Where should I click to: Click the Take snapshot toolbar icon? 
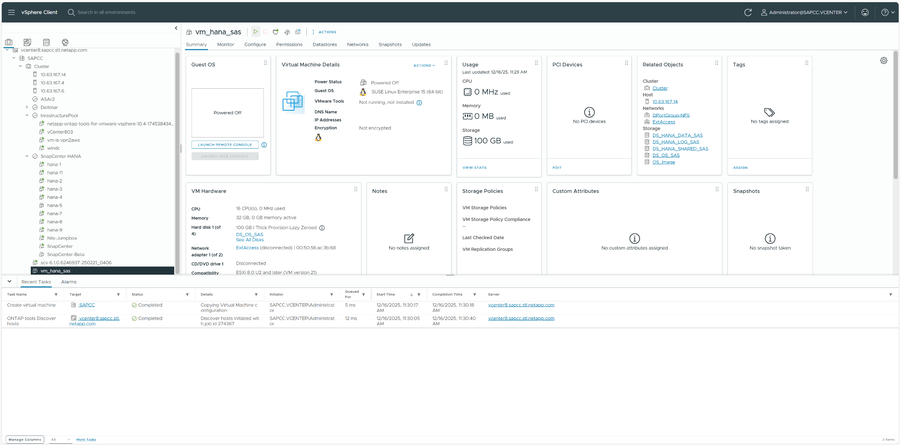[x=298, y=32]
